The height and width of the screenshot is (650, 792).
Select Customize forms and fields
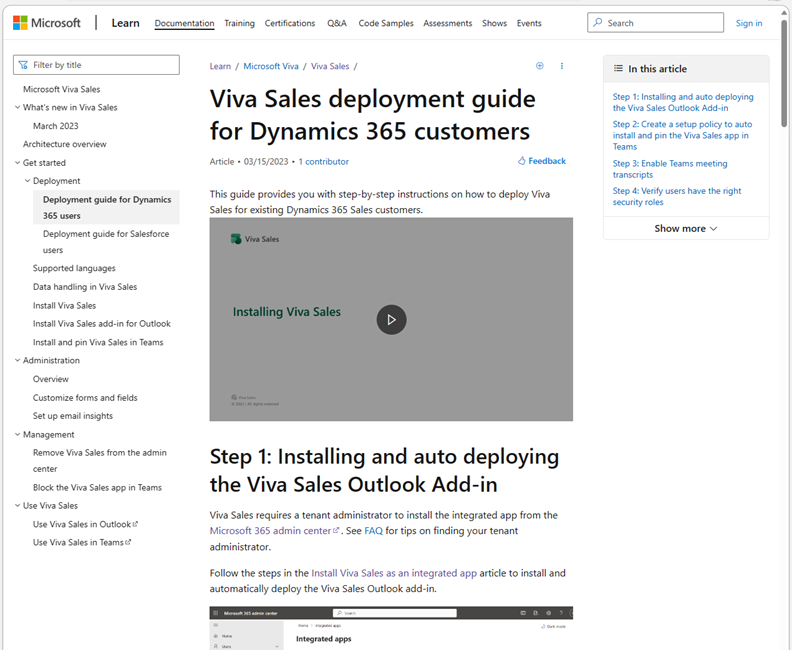coord(85,397)
